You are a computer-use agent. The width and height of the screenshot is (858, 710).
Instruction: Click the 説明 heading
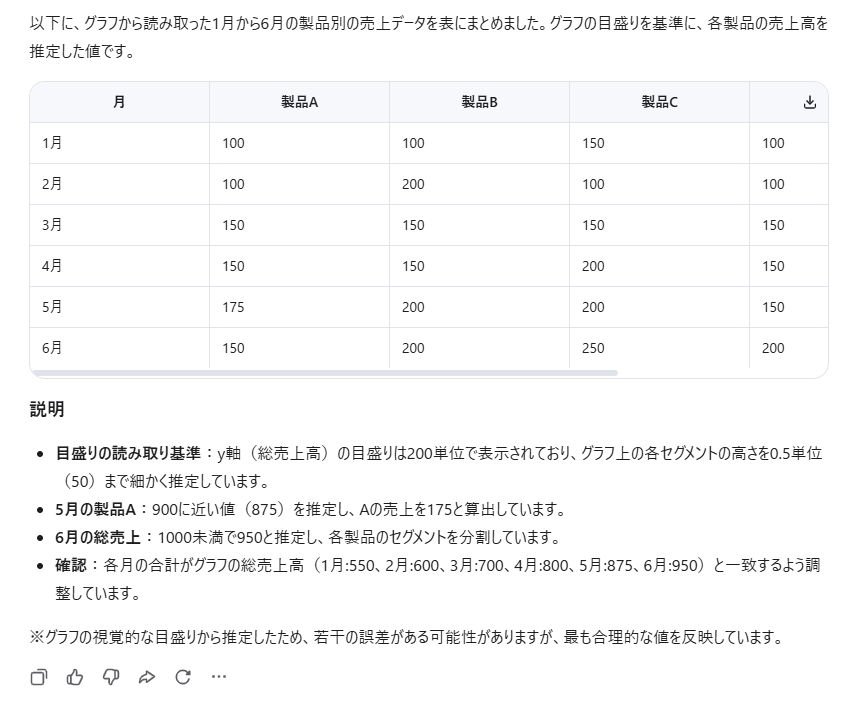(x=47, y=409)
